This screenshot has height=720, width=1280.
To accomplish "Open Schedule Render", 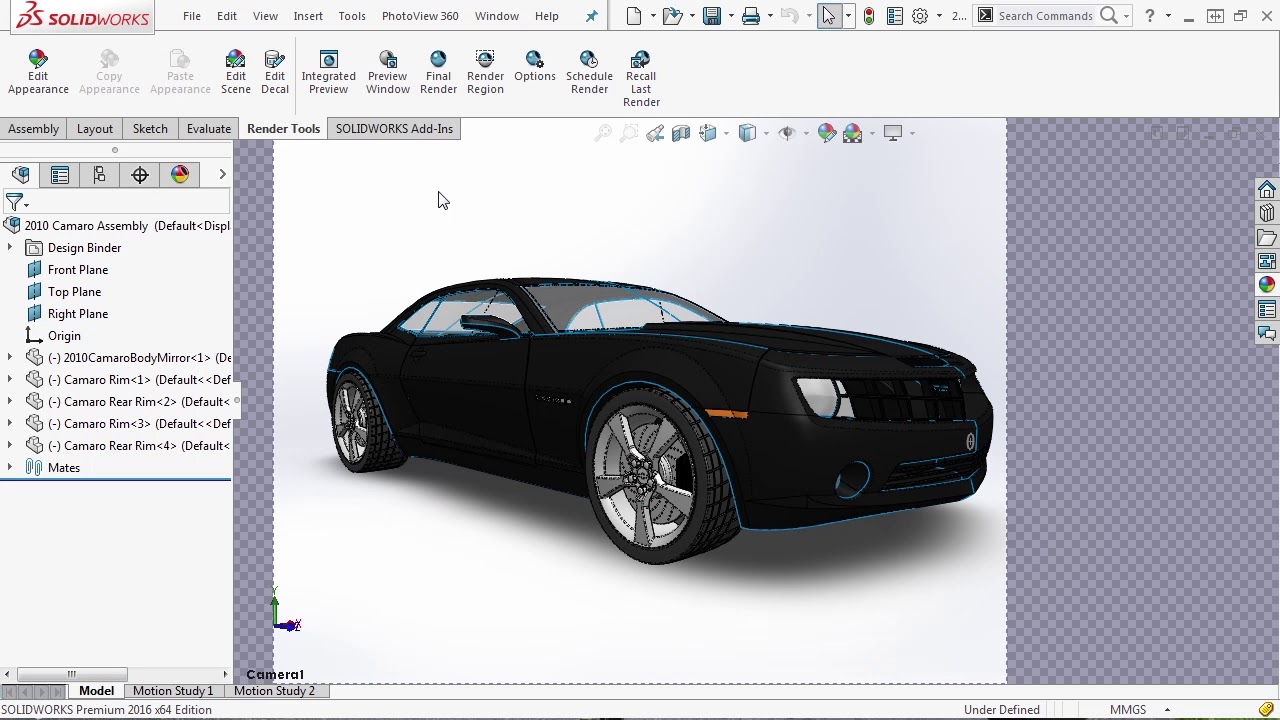I will [x=589, y=73].
